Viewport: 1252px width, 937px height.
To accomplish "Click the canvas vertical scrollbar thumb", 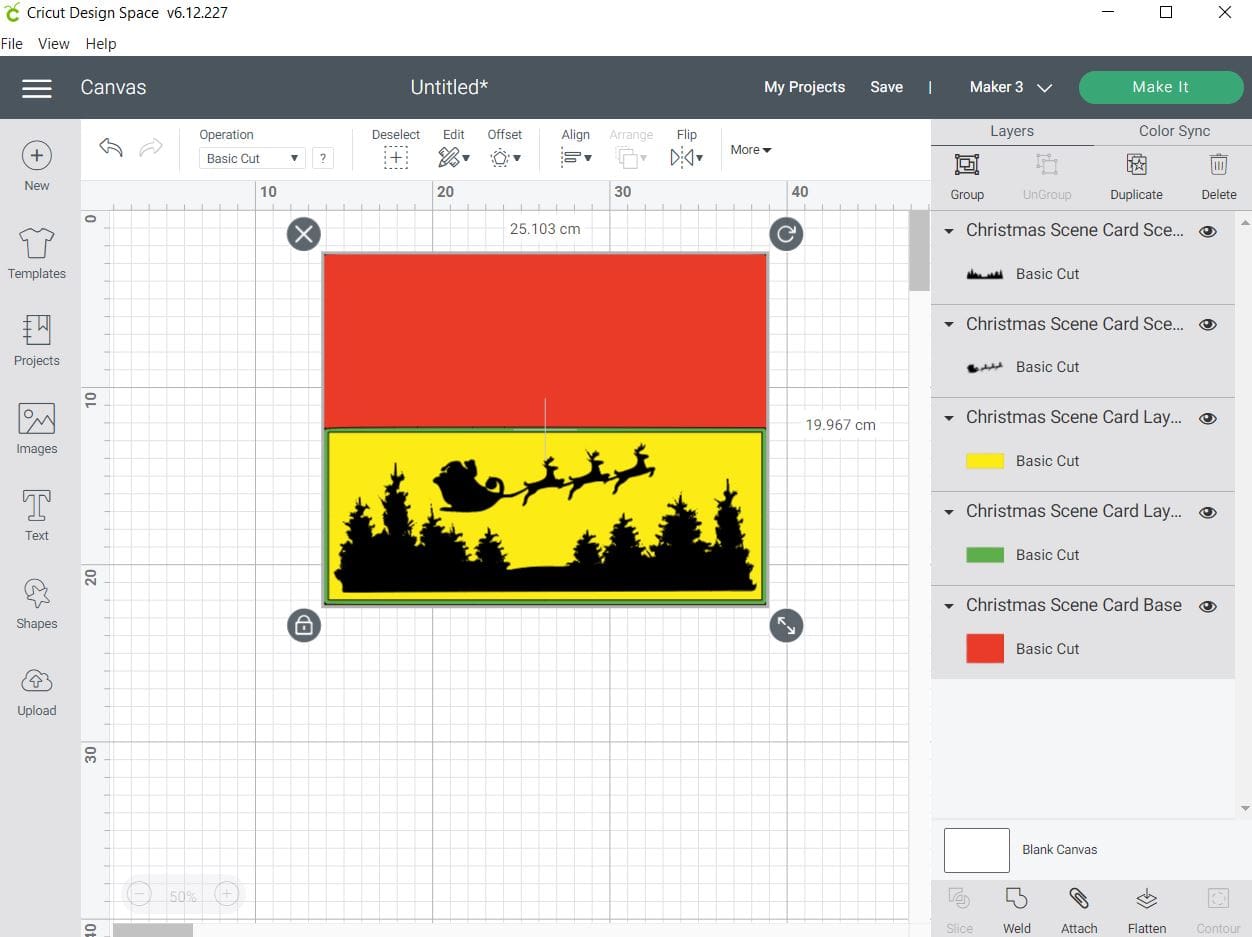I will [919, 250].
